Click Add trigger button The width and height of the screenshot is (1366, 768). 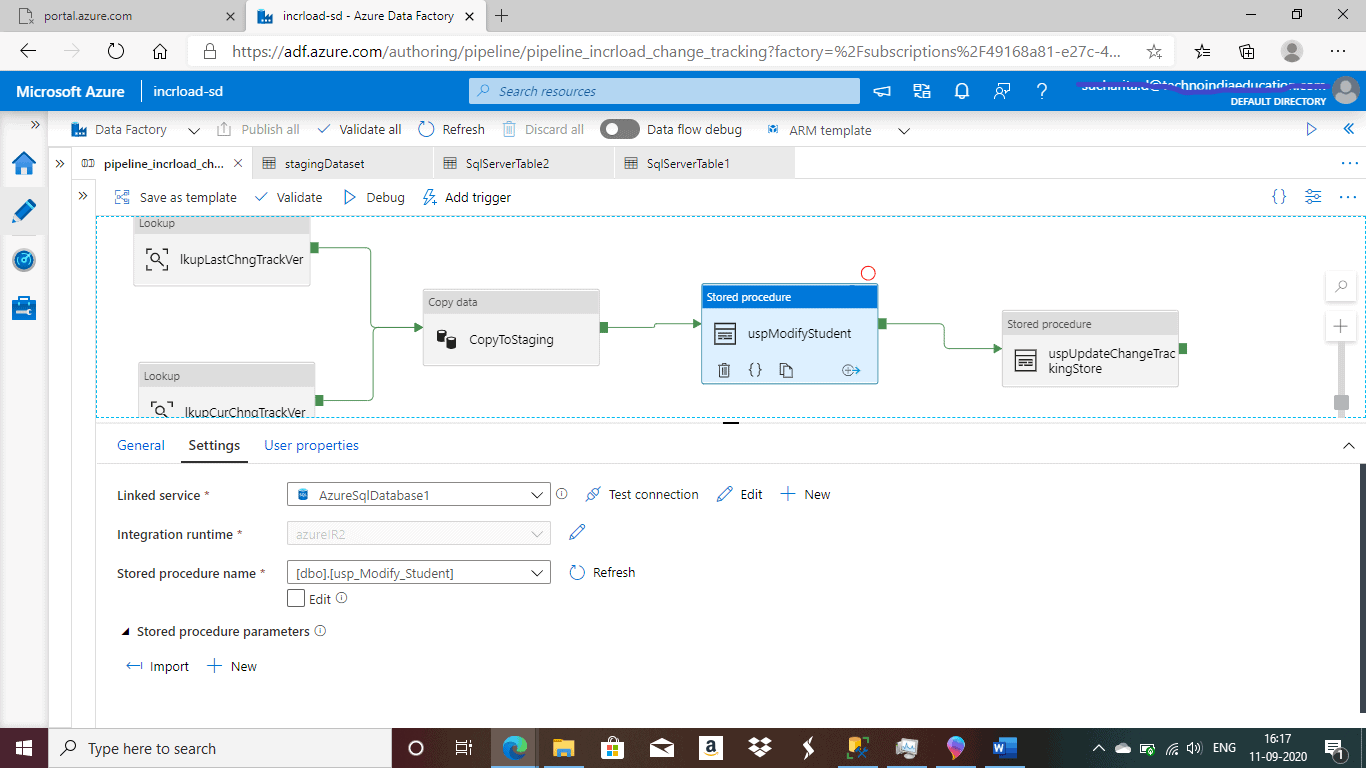click(466, 197)
